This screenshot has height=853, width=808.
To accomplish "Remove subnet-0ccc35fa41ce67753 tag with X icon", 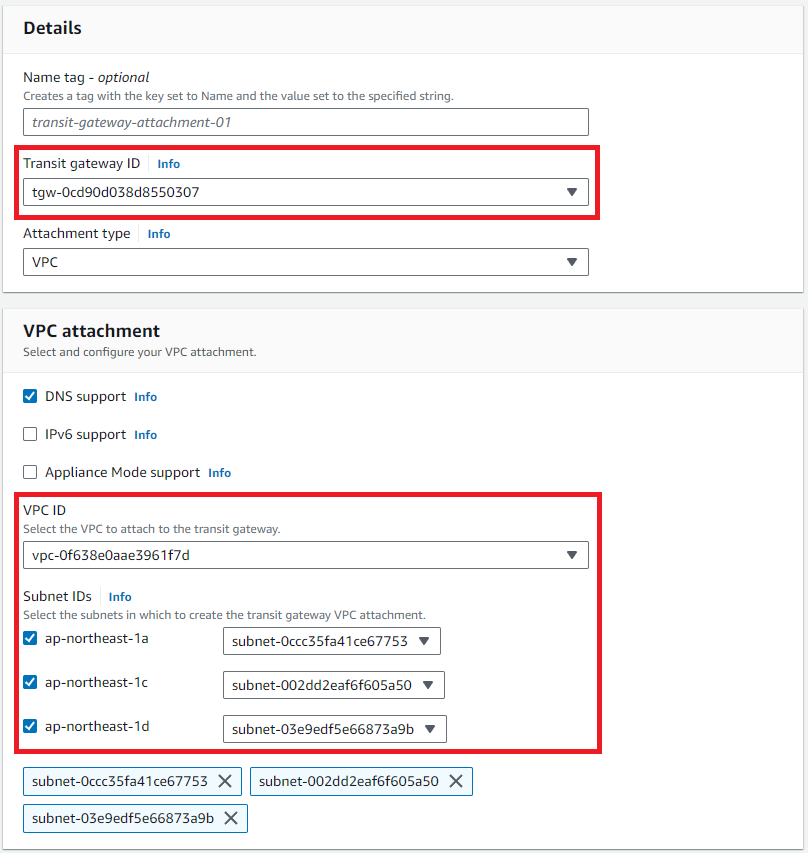I will point(225,781).
